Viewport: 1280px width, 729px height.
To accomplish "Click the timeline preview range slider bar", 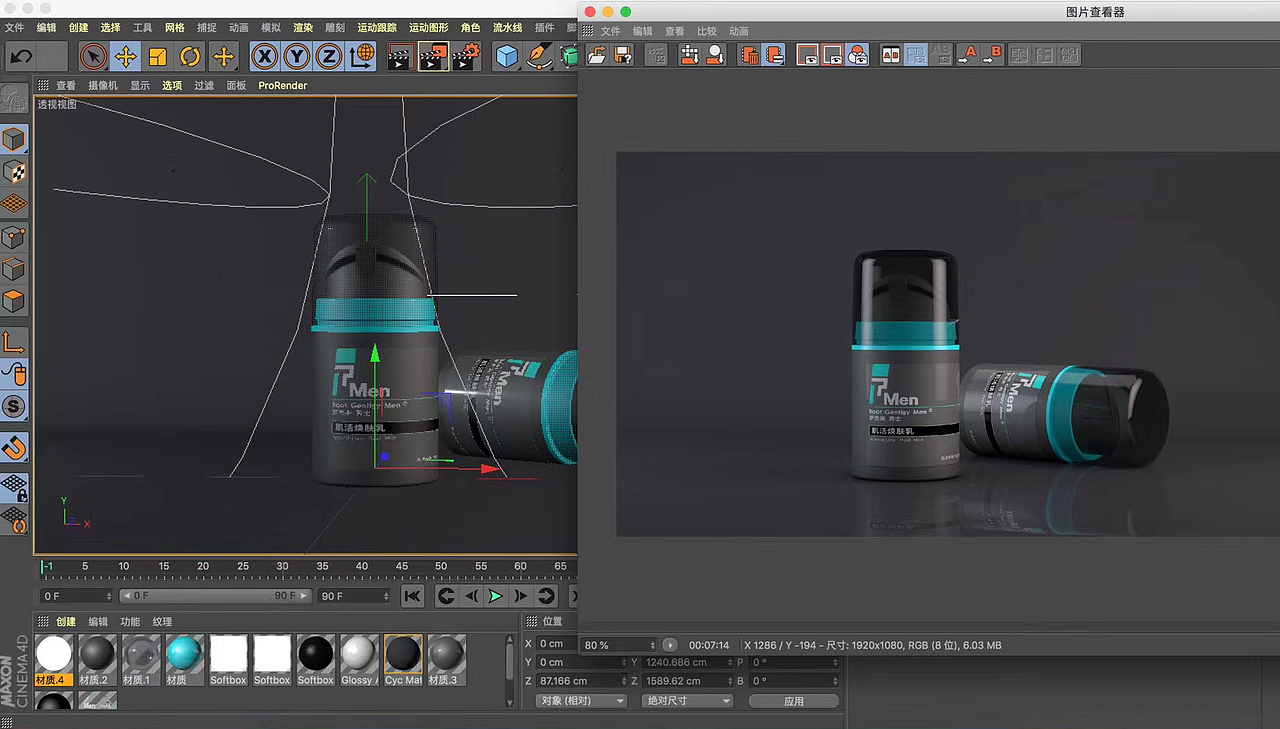I will [214, 596].
